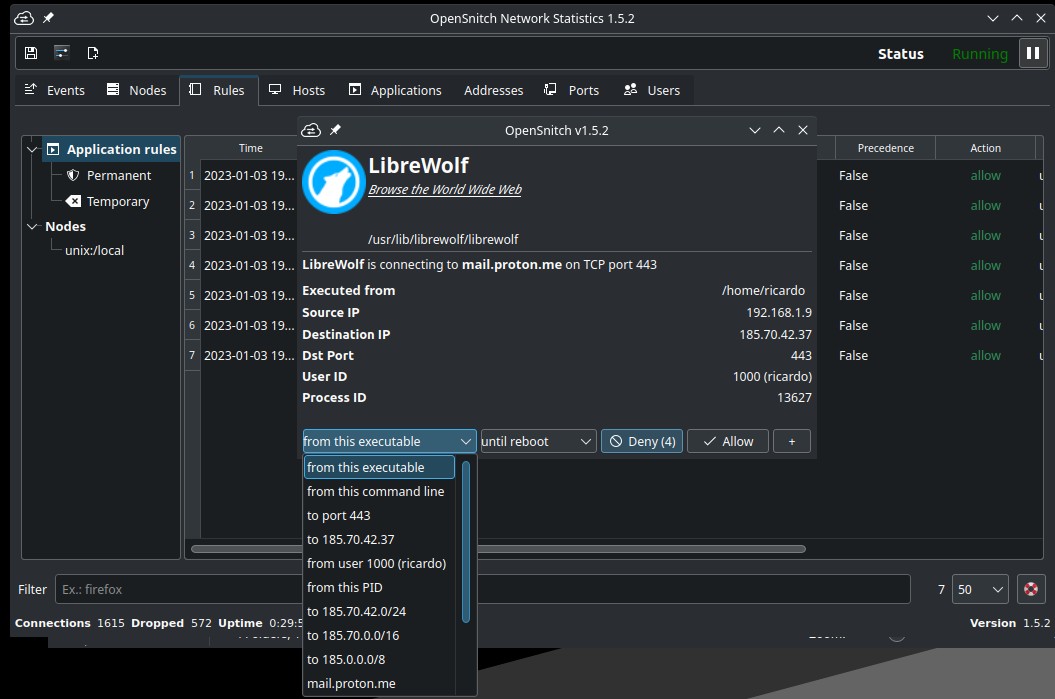This screenshot has height=699, width=1055.
Task: Toggle the pin icon in the OpenSnitch v1.5.2 dialog
Action: pyautogui.click(x=335, y=130)
